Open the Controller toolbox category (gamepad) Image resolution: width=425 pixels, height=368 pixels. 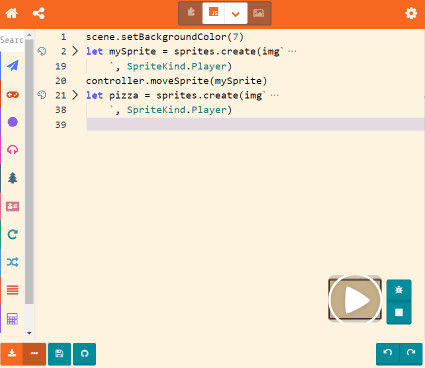13,95
